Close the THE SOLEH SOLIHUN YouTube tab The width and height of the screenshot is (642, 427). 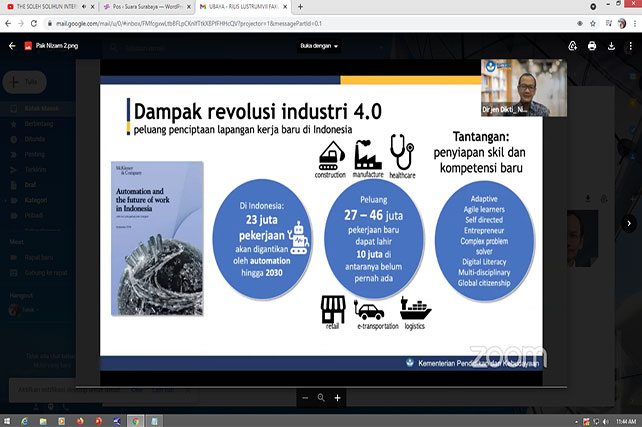[x=93, y=7]
